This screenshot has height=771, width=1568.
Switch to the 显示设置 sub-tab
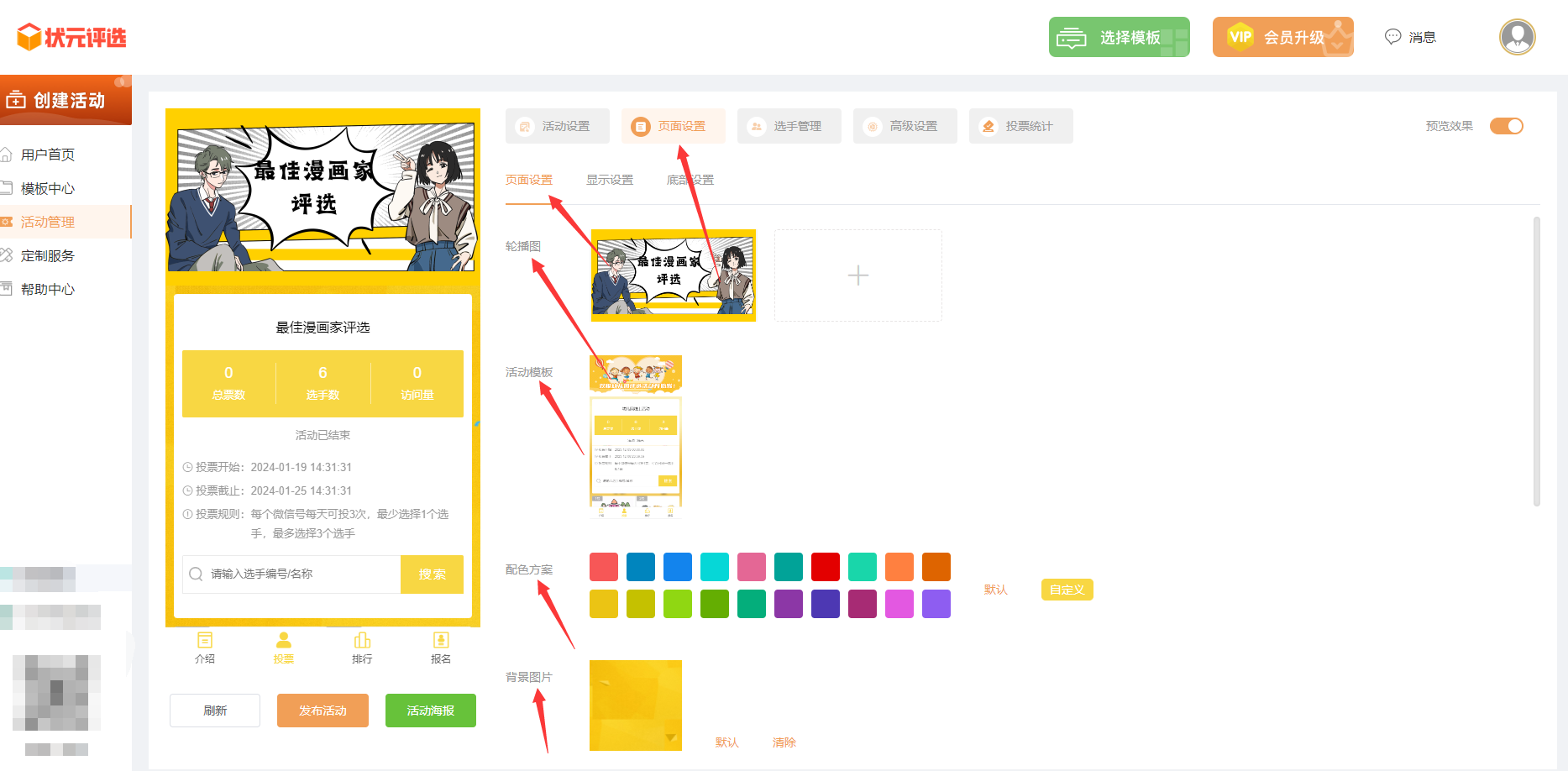[609, 180]
